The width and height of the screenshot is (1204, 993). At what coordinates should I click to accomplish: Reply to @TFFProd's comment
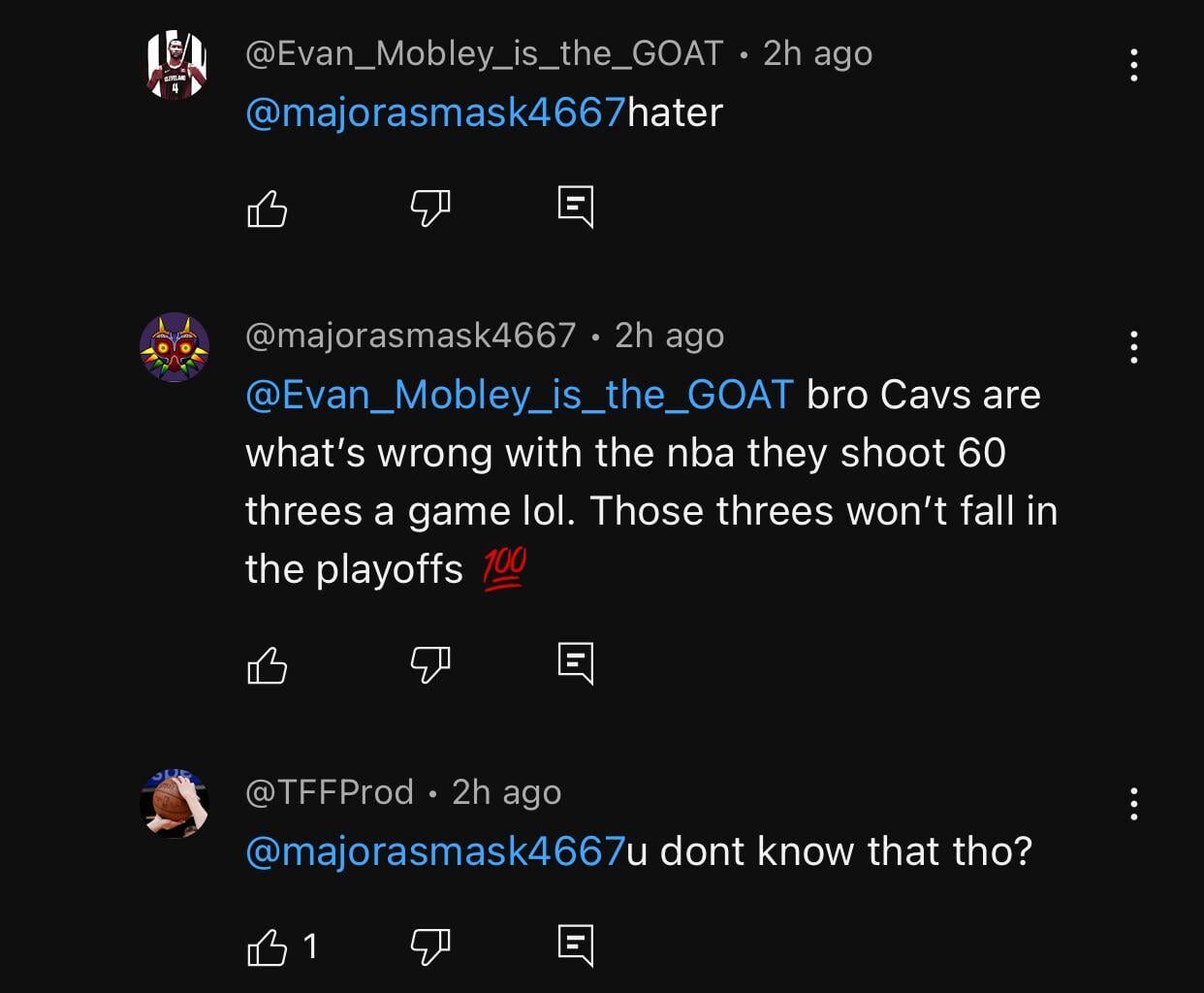(576, 945)
